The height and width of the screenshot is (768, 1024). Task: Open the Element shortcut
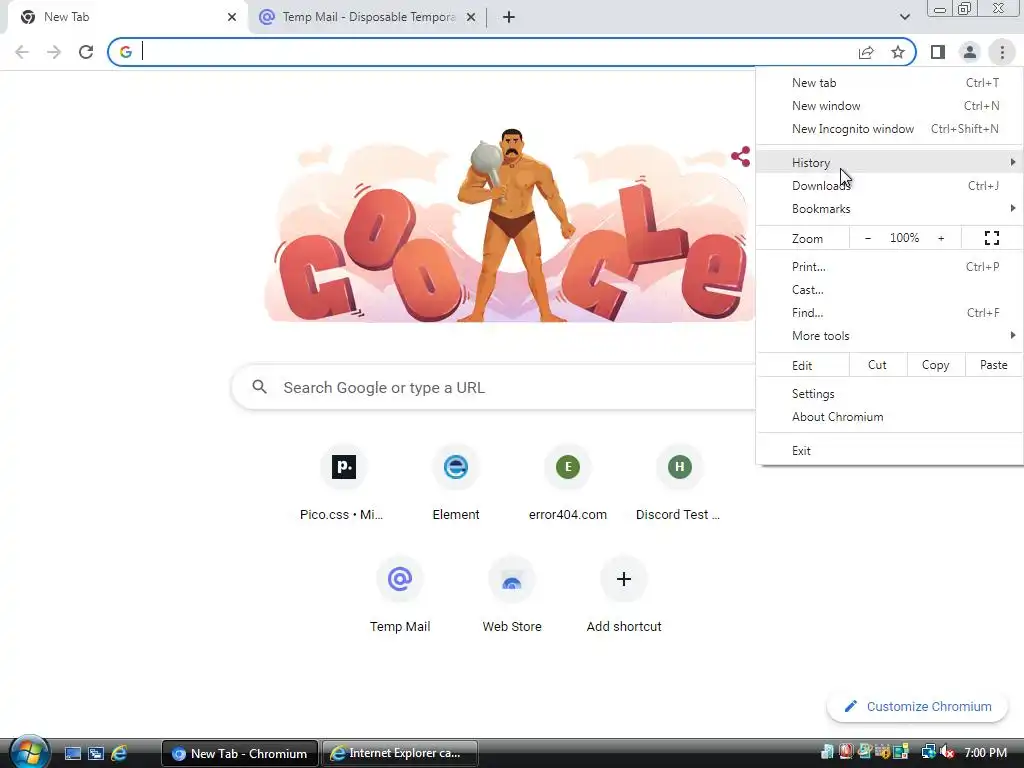[x=456, y=485]
